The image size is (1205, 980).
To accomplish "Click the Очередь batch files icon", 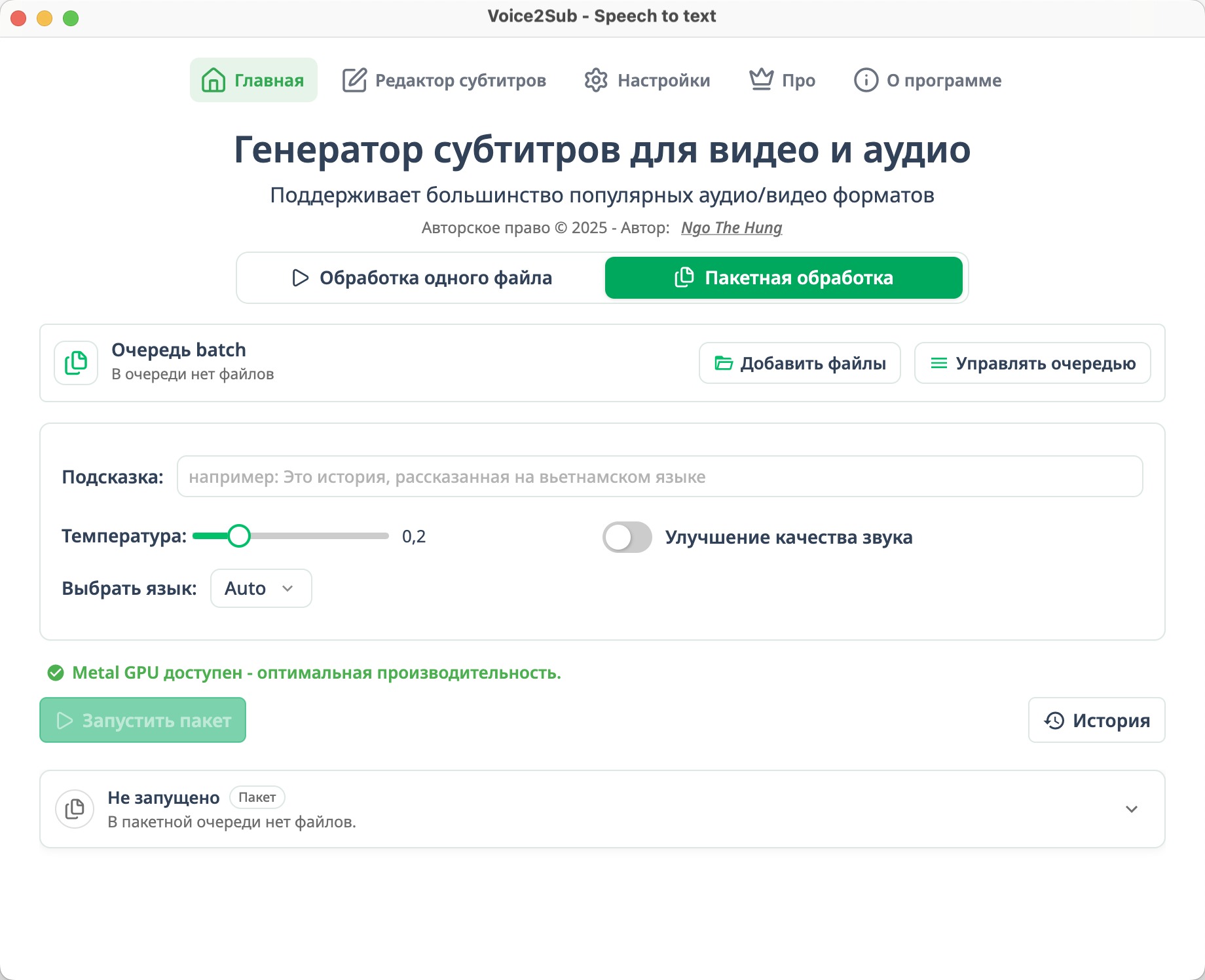I will [x=76, y=363].
